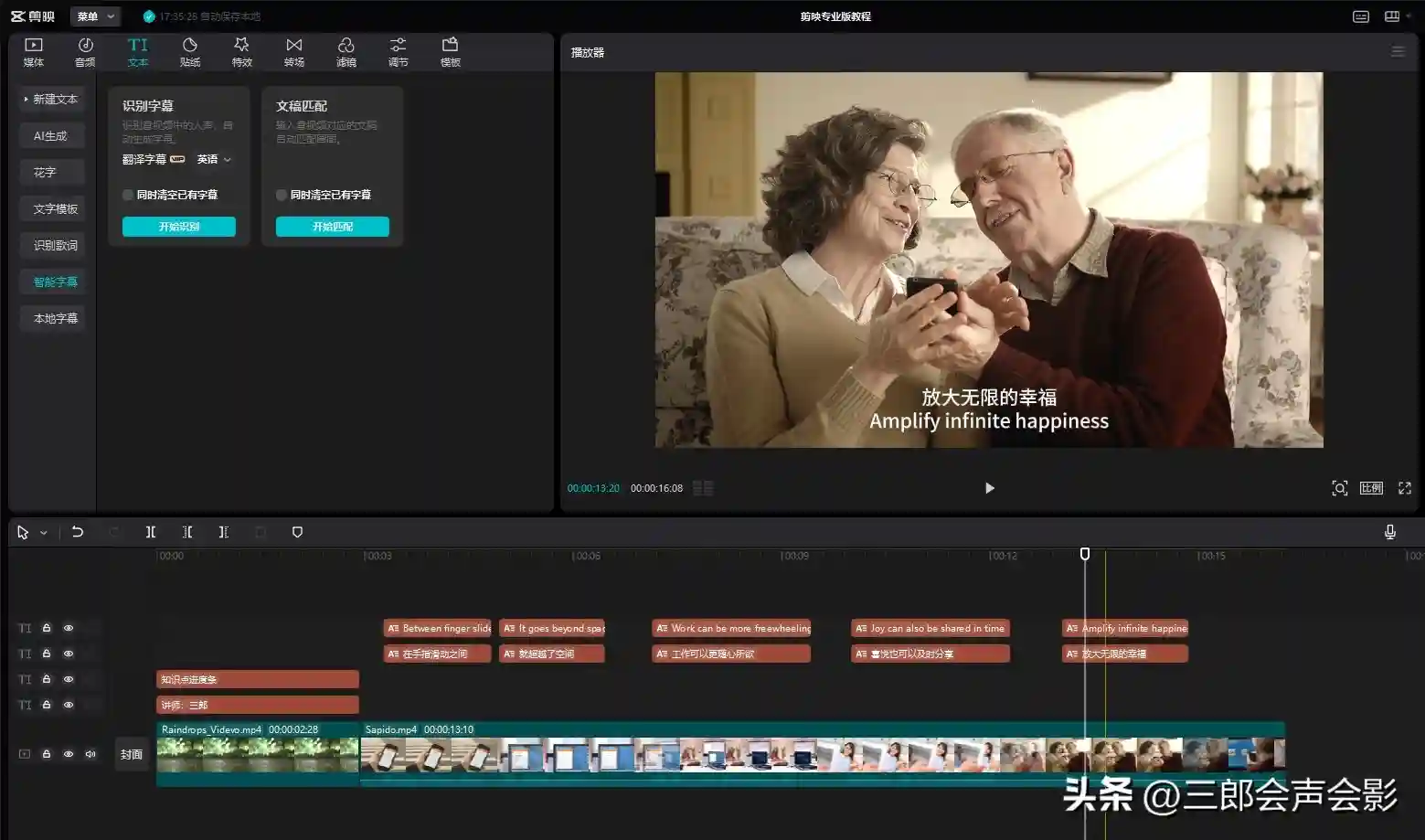Open the 转场 (Transitions) panel
The height and width of the screenshot is (840, 1425).
pyautogui.click(x=293, y=52)
